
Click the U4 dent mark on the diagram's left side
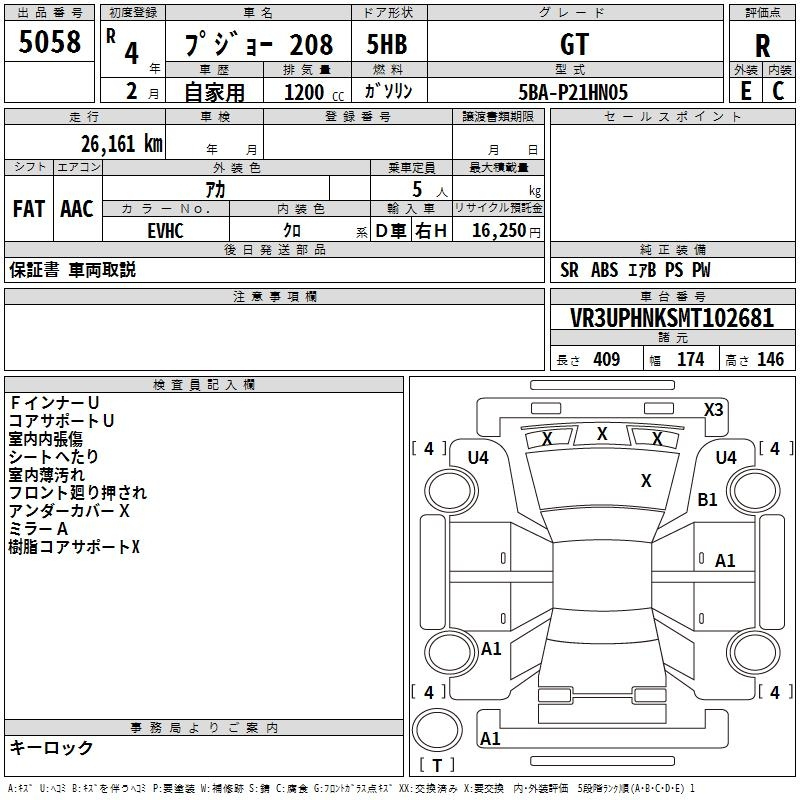(478, 457)
